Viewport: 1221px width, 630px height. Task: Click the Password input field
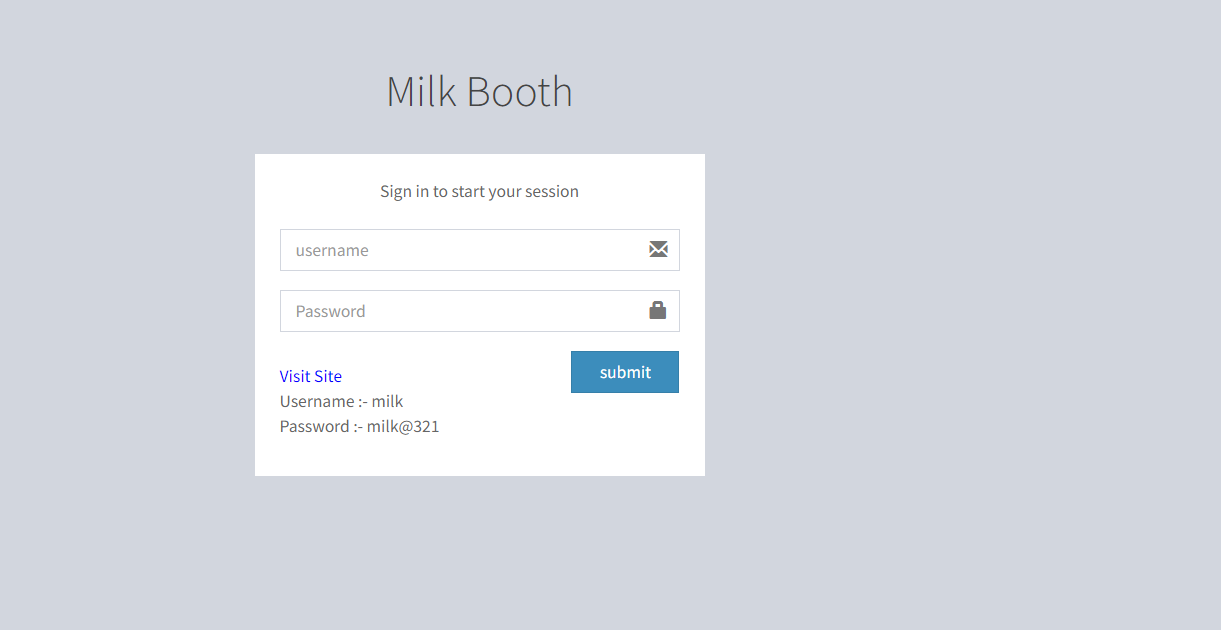click(x=450, y=310)
